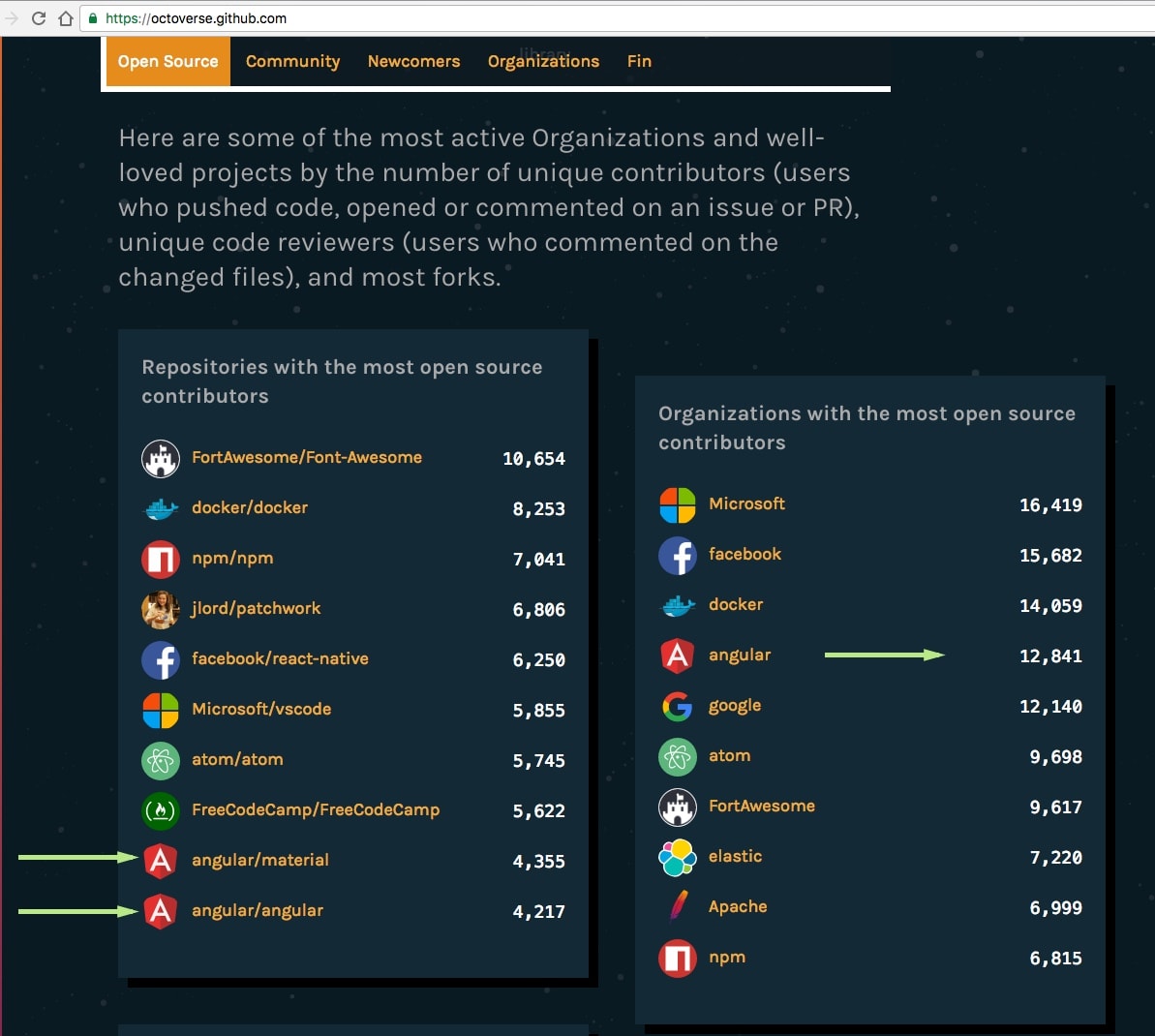The height and width of the screenshot is (1036, 1155).
Task: Click the FreeCodeCamp flame icon
Action: [161, 810]
